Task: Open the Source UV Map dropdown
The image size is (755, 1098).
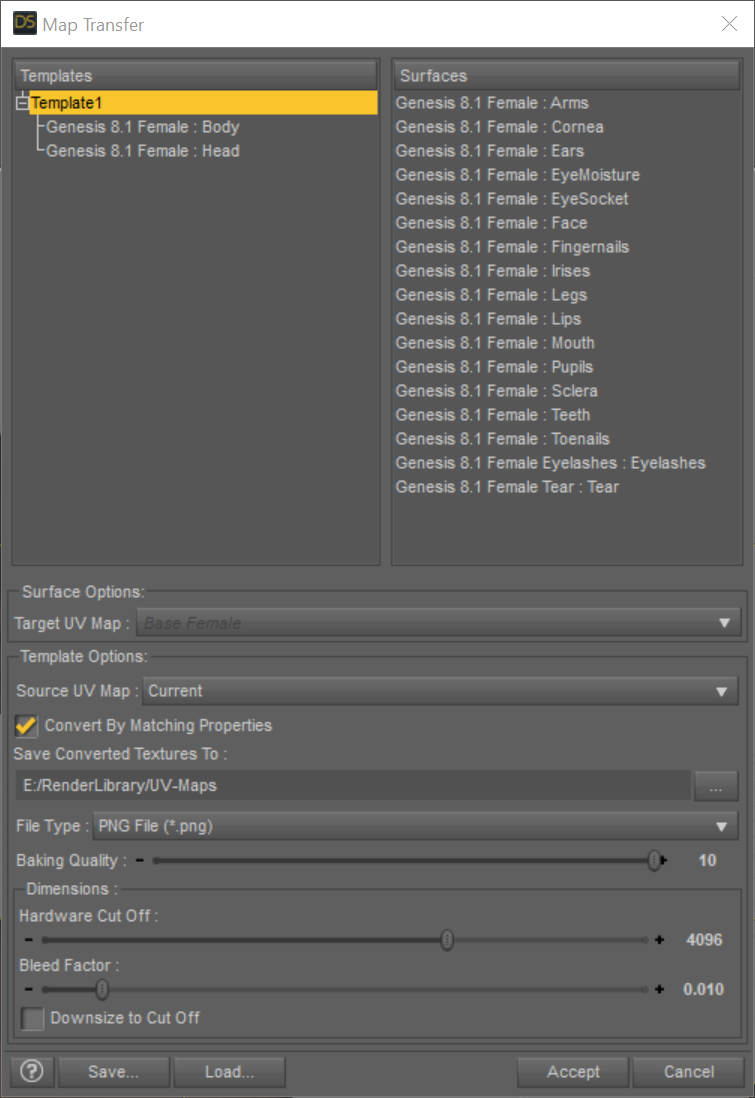Action: [440, 691]
